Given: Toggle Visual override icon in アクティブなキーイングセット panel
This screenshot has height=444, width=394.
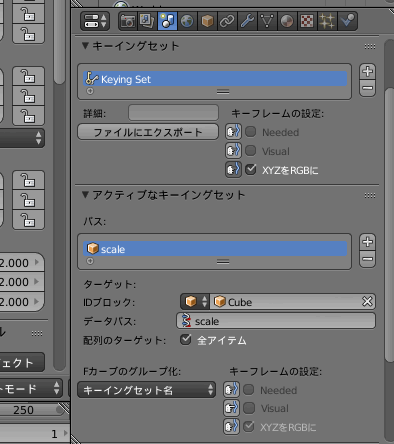Looking at the screenshot, I should pyautogui.click(x=231, y=408).
